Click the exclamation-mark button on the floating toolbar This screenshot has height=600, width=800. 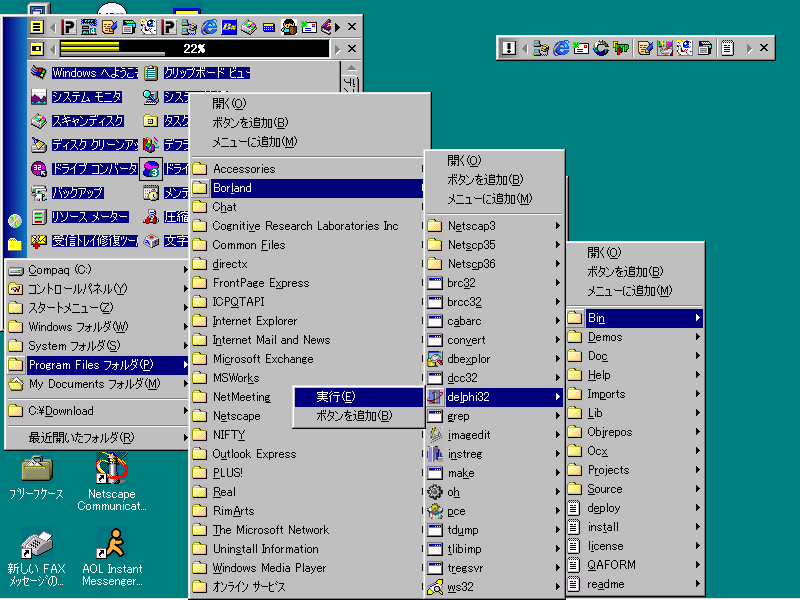pos(509,48)
